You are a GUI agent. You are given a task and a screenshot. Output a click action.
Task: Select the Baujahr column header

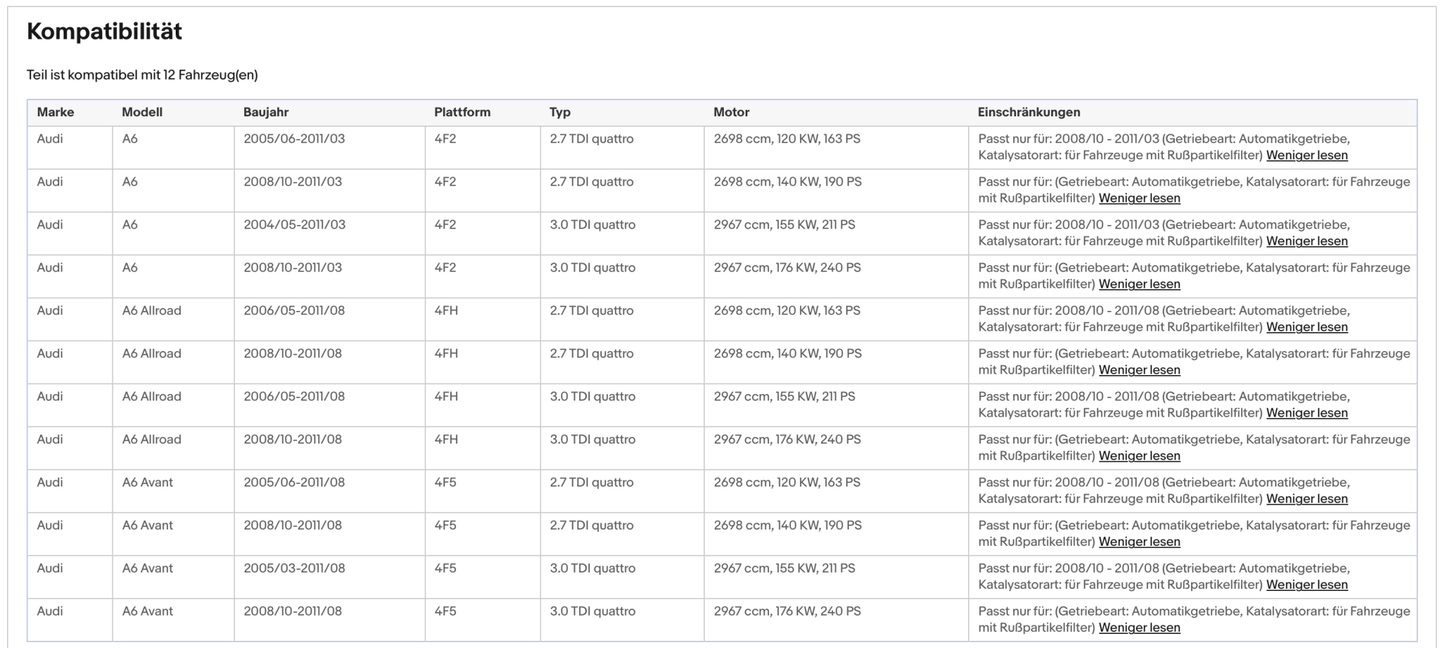266,113
